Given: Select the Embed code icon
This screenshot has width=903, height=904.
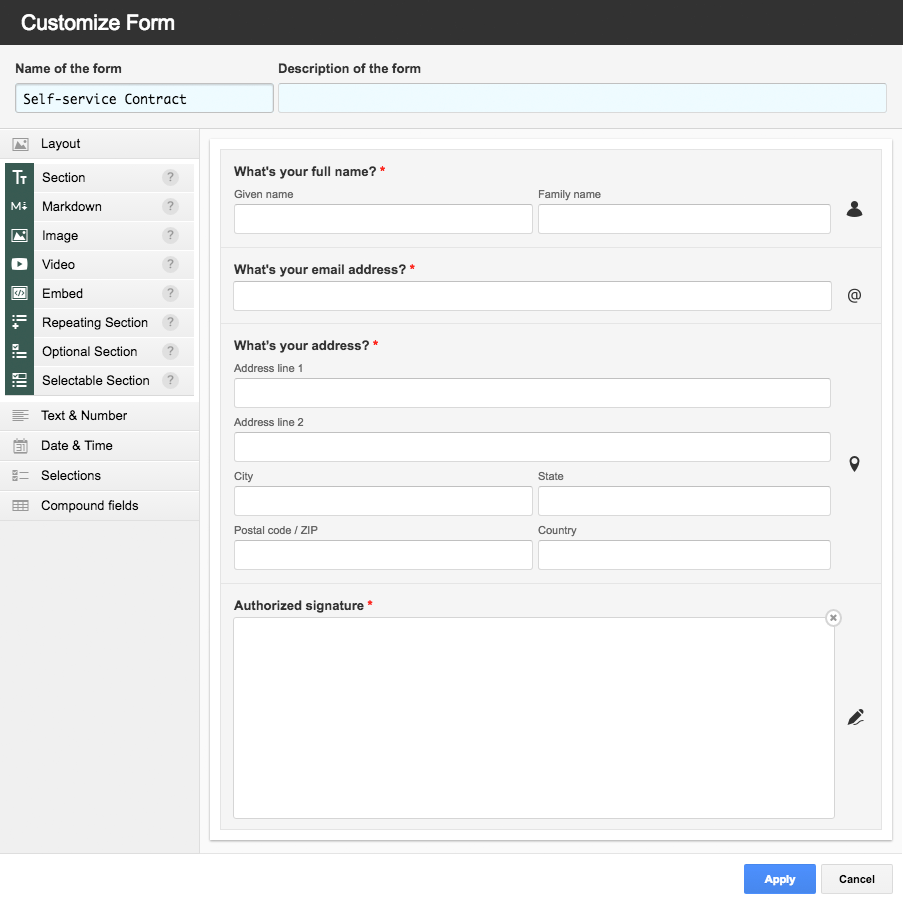Looking at the screenshot, I should [20, 293].
